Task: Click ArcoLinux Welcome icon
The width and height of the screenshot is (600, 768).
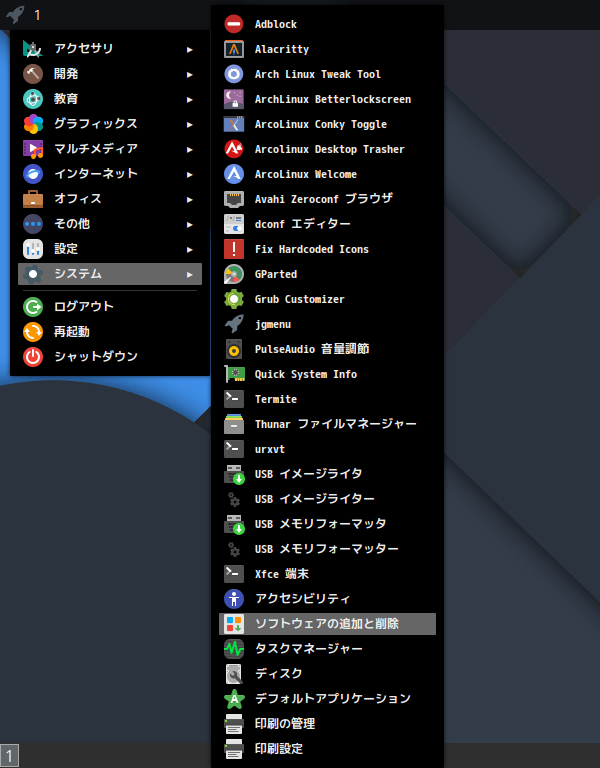Action: pos(234,174)
